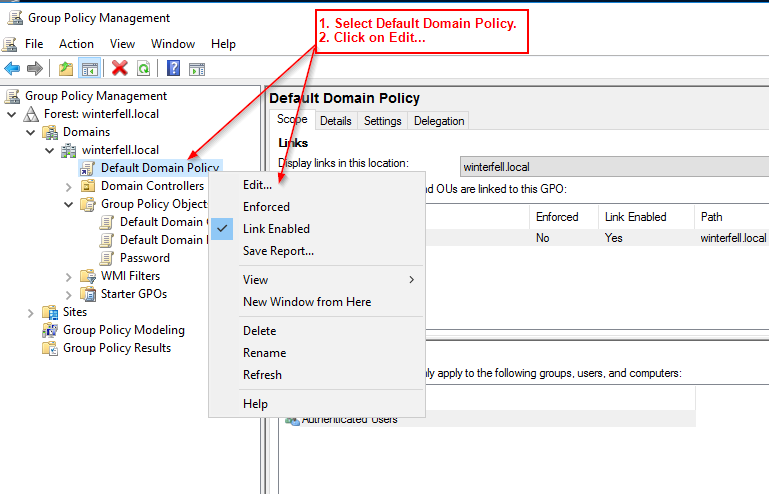
Task: Click the Password GPO scroll icon
Action: click(x=106, y=258)
